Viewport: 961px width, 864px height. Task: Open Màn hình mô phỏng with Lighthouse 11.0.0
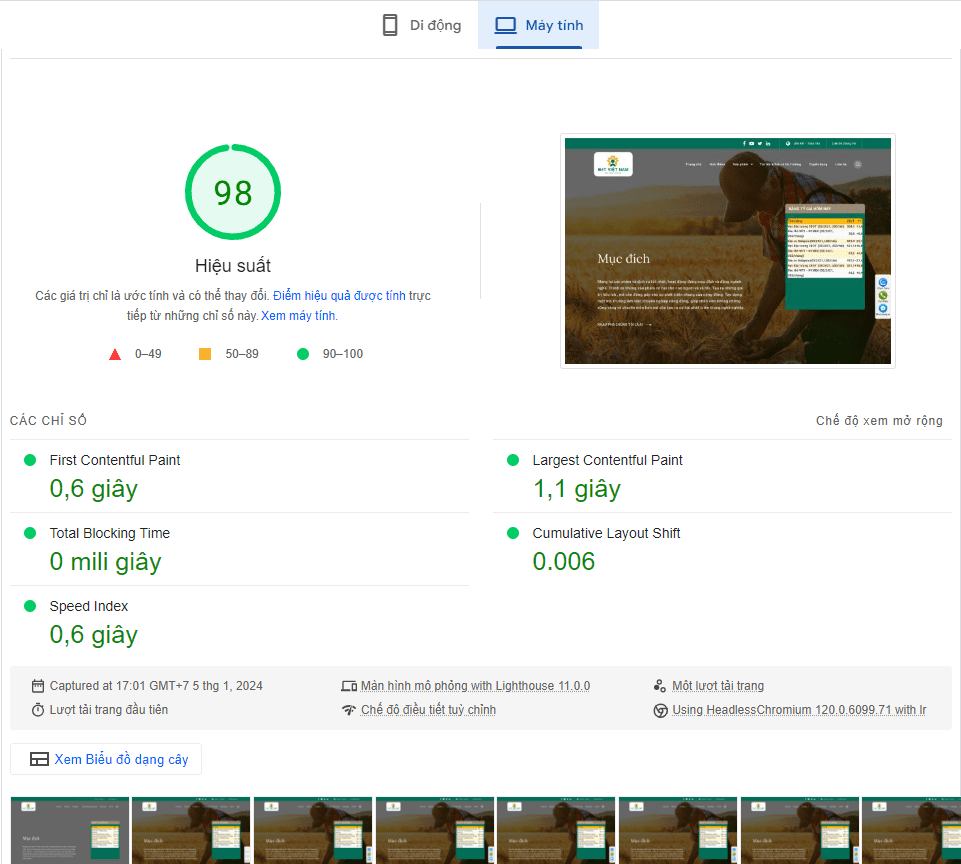coord(475,686)
